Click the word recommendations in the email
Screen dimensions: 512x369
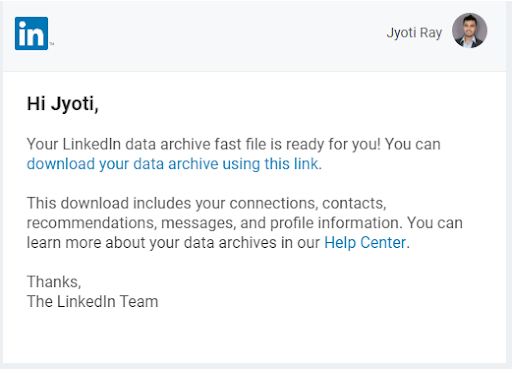(x=90, y=223)
